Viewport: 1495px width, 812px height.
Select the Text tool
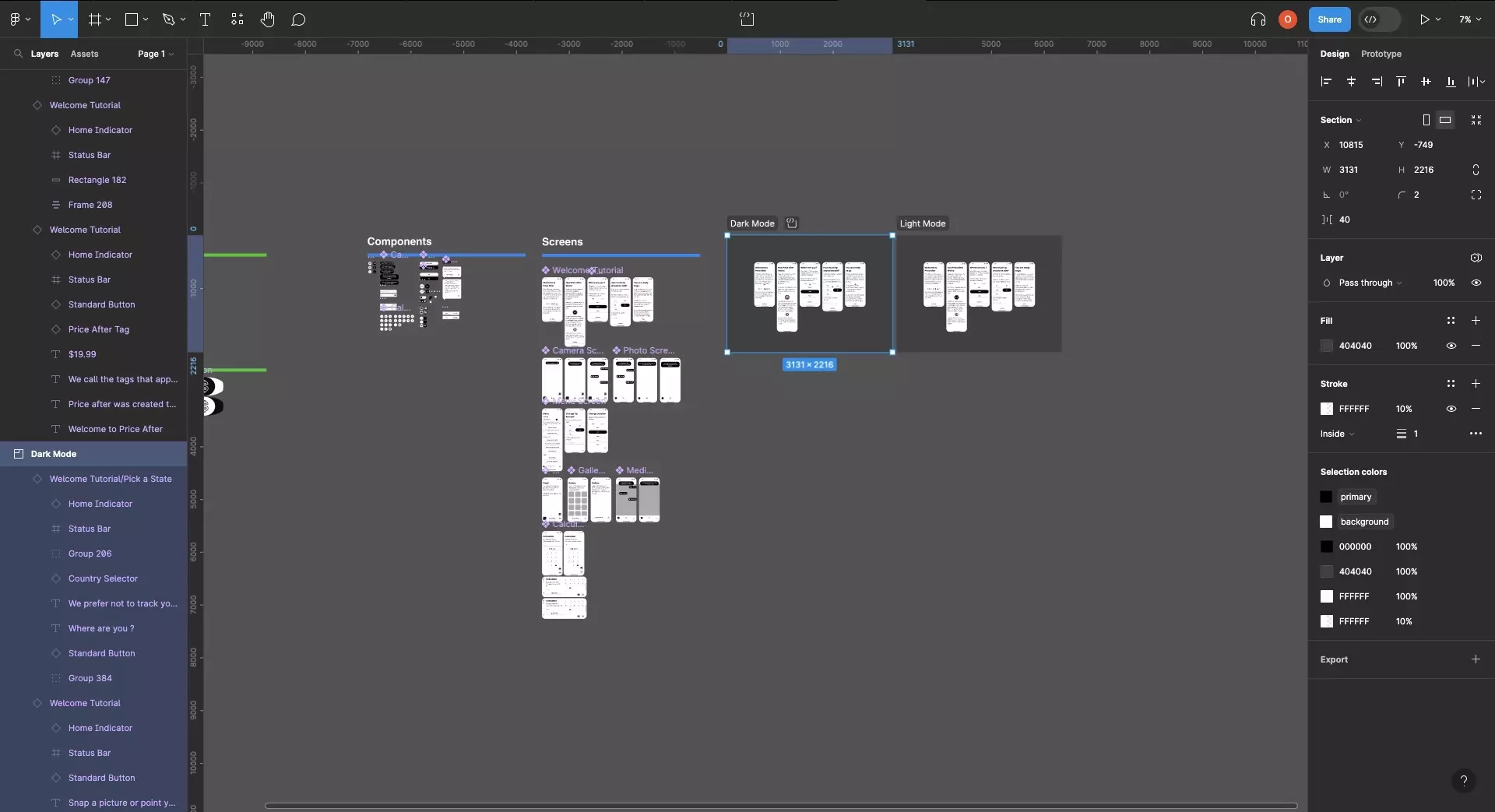(206, 19)
